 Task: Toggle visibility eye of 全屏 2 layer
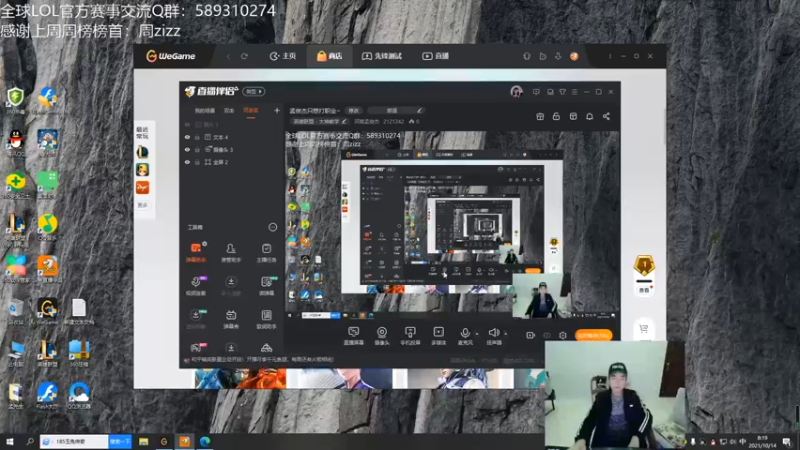pos(187,162)
